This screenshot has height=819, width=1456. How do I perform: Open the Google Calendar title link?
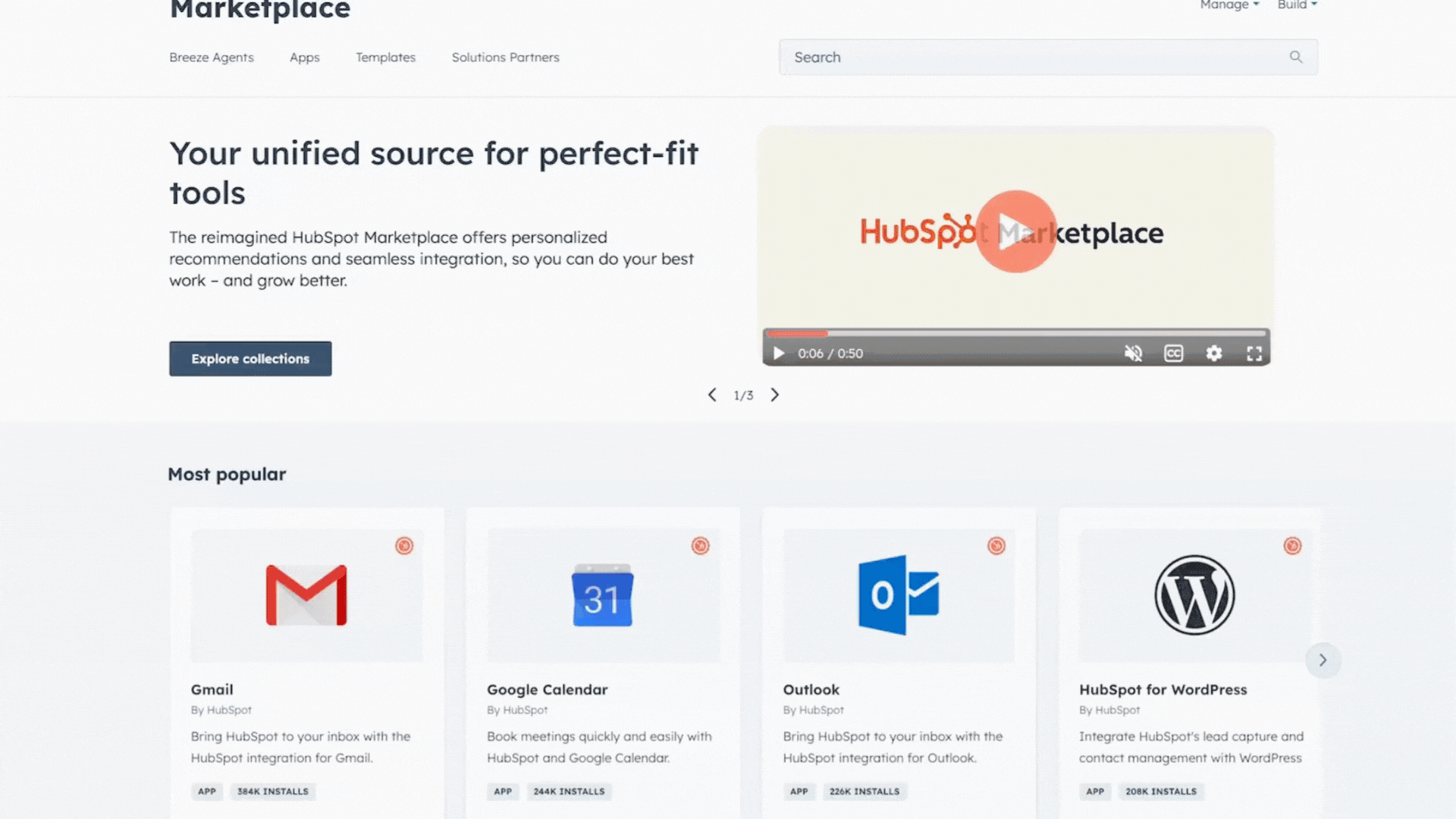coord(548,690)
